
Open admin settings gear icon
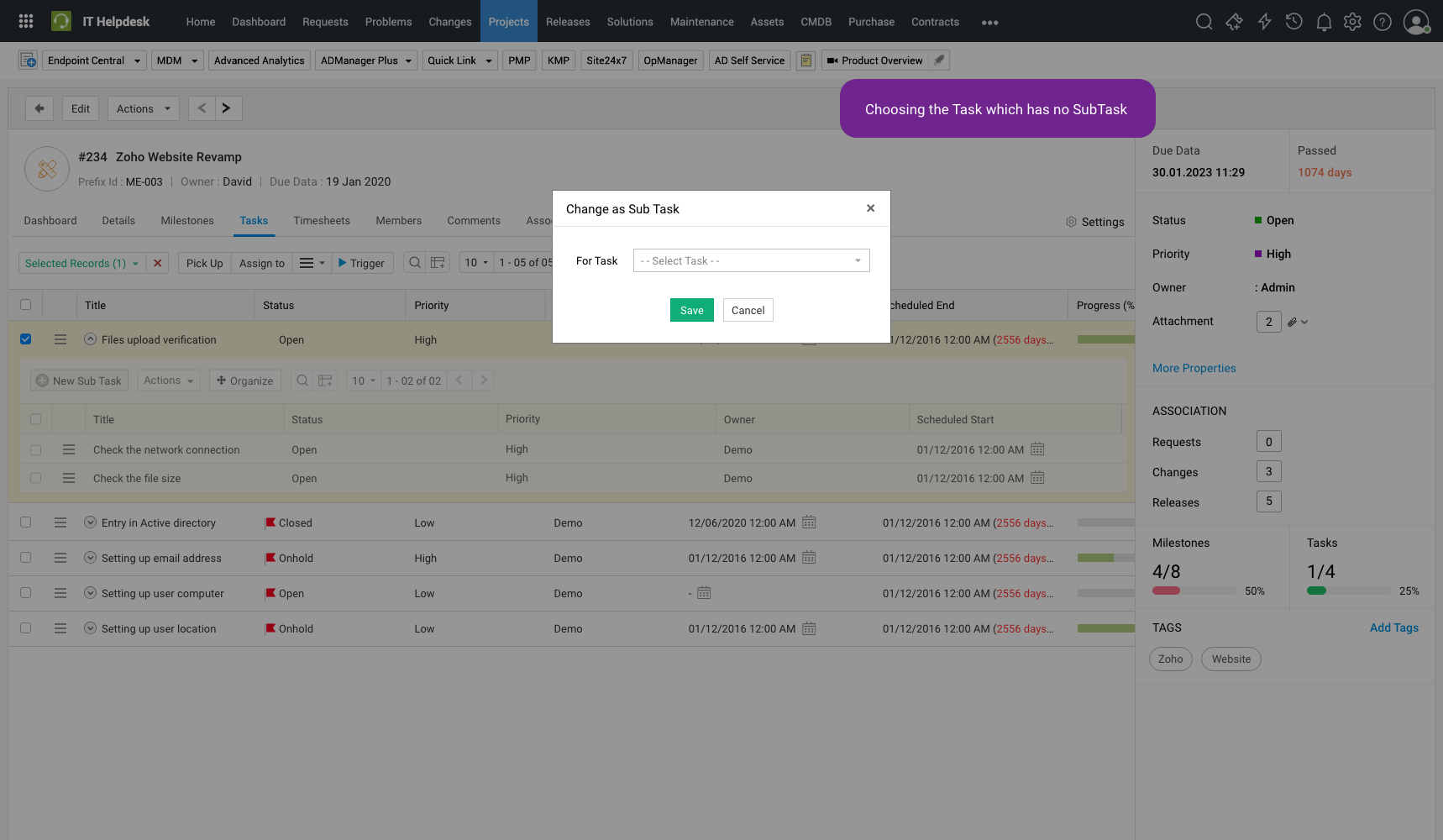coord(1352,22)
